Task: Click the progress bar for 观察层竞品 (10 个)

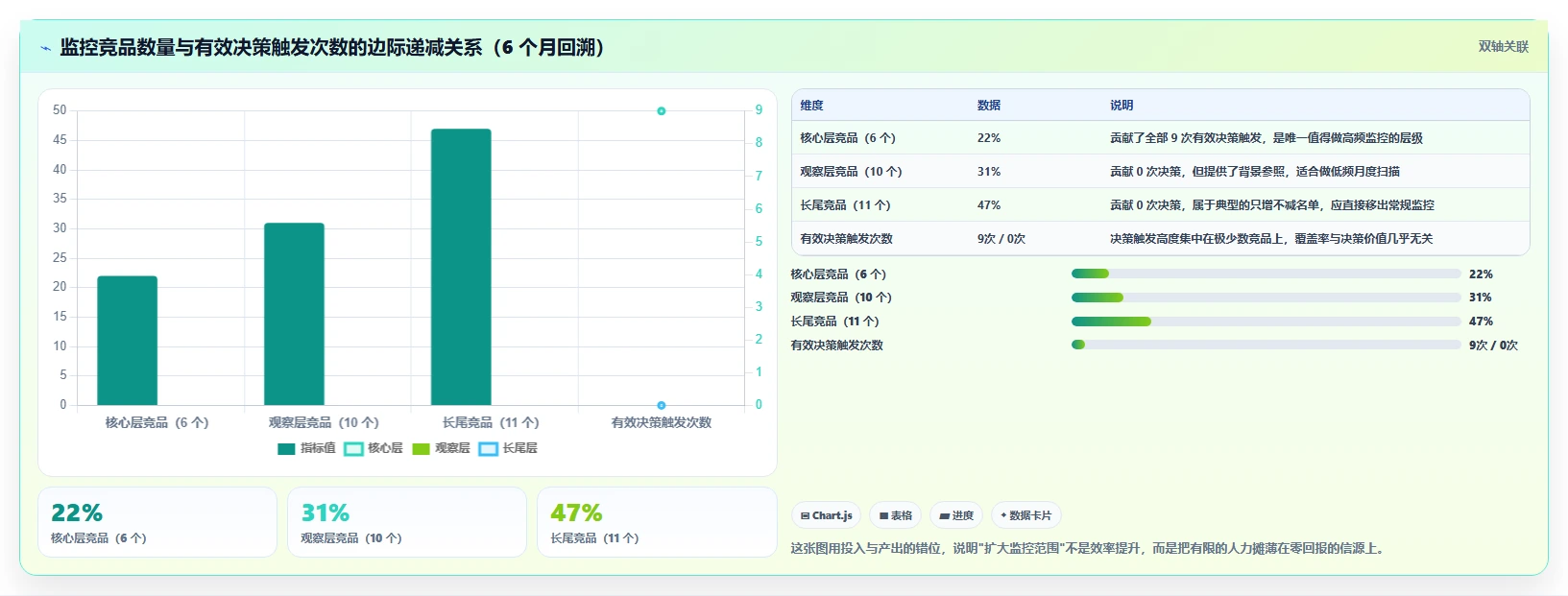Action: tap(1266, 298)
